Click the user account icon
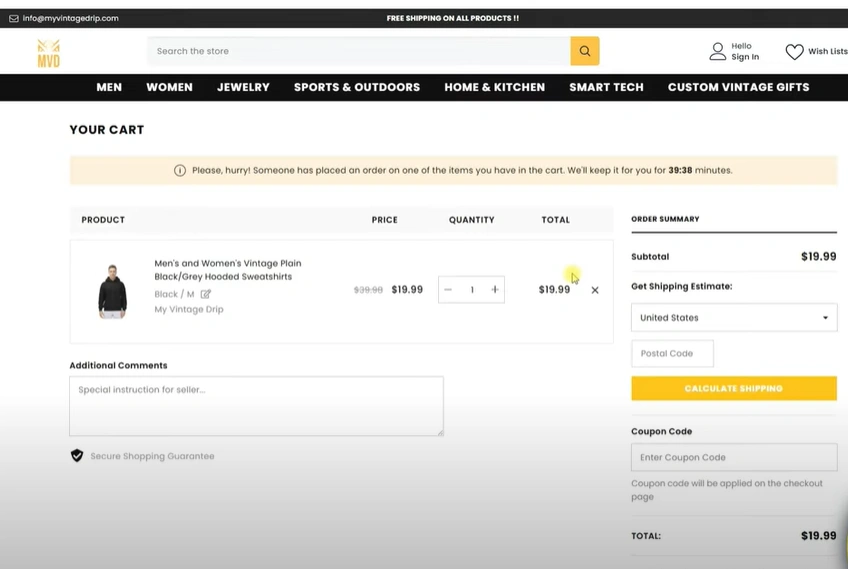 click(x=718, y=51)
